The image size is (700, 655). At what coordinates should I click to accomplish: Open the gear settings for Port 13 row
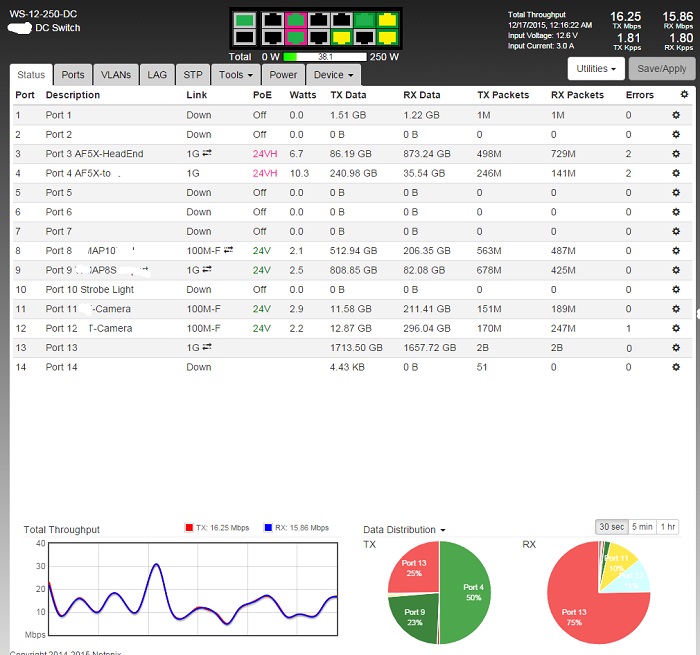coord(676,347)
